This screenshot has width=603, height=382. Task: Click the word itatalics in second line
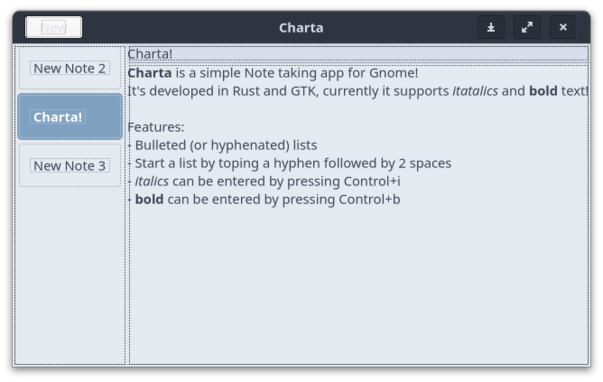[475, 91]
